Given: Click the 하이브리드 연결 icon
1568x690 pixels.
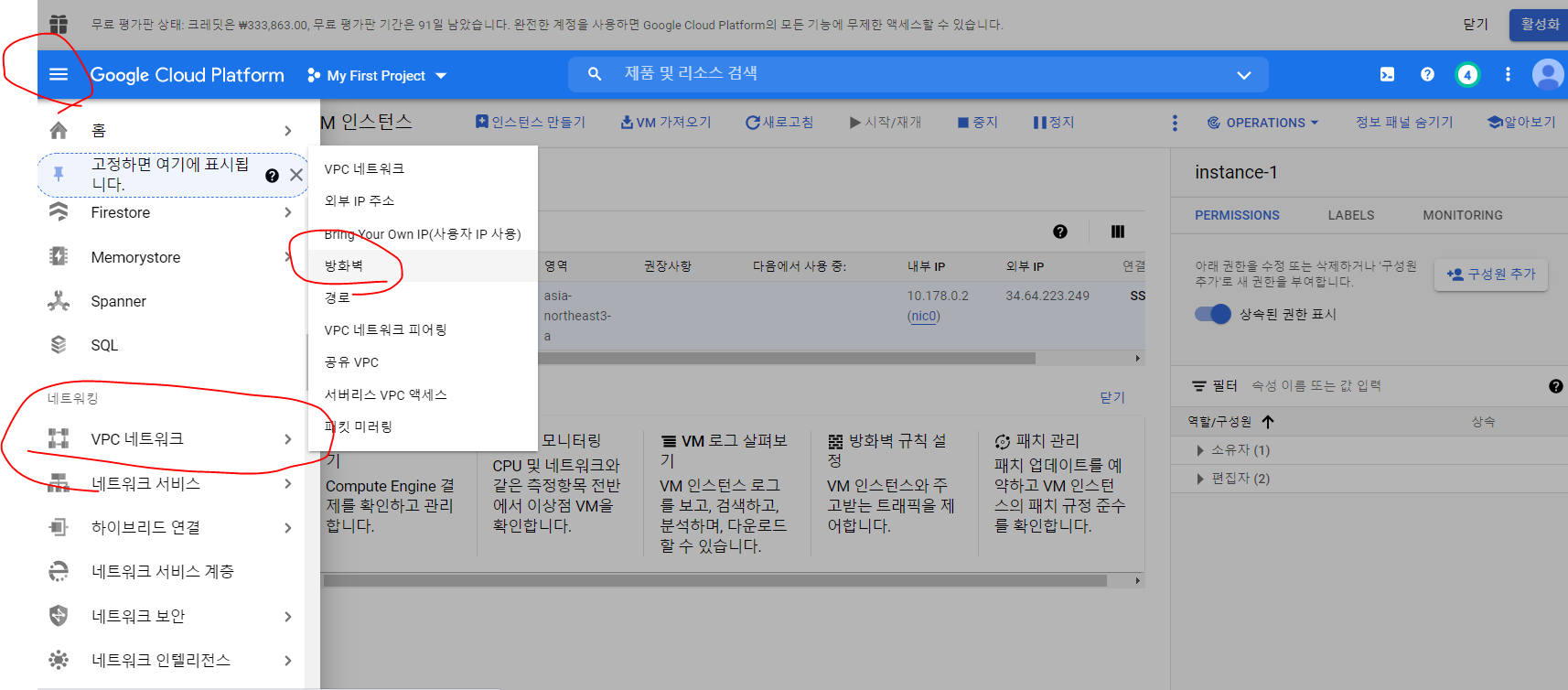Looking at the screenshot, I should (59, 527).
